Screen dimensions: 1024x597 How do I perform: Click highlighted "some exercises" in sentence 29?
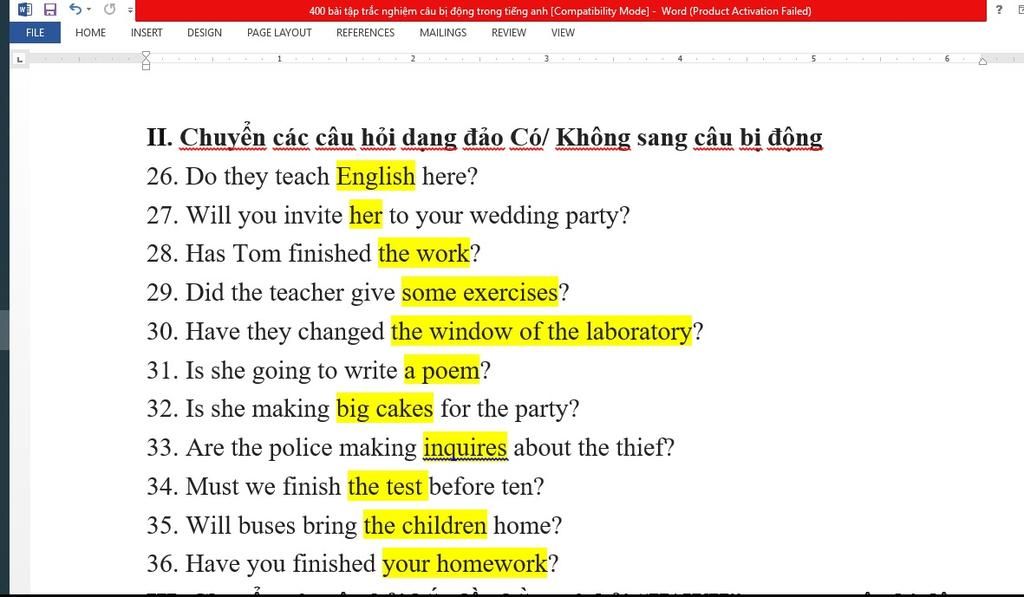click(x=480, y=292)
